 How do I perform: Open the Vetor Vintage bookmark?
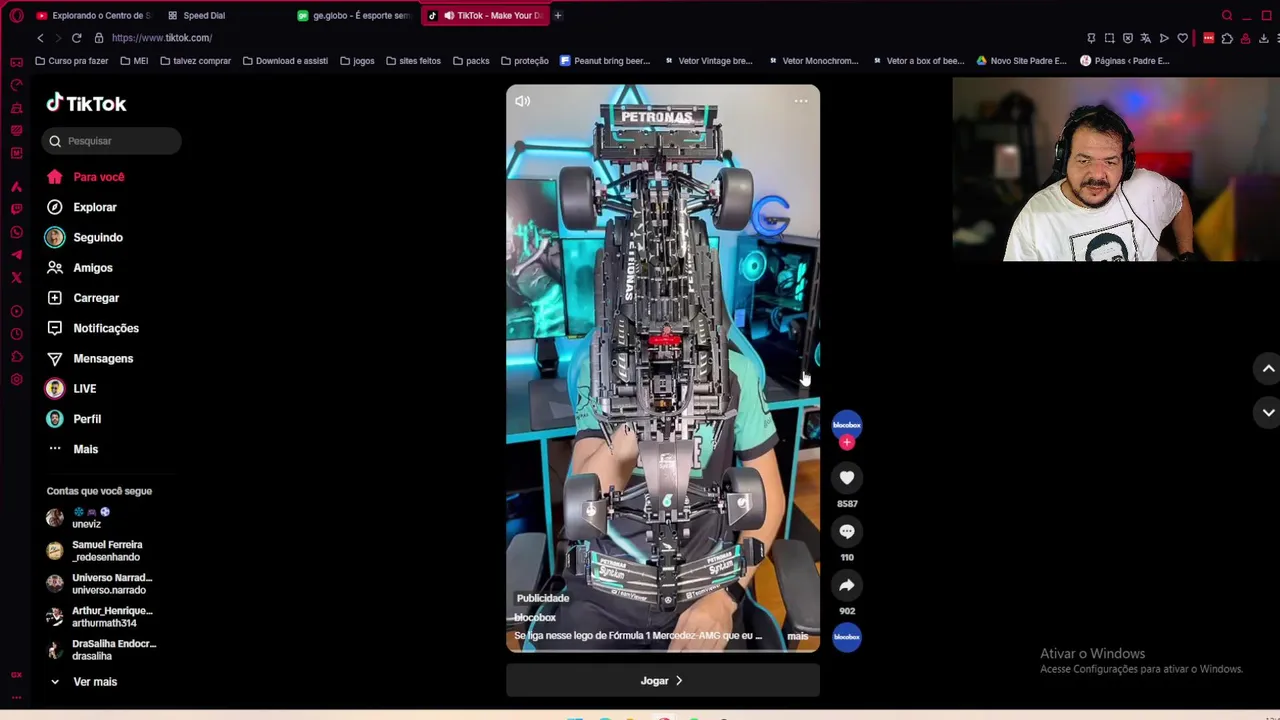(x=708, y=61)
